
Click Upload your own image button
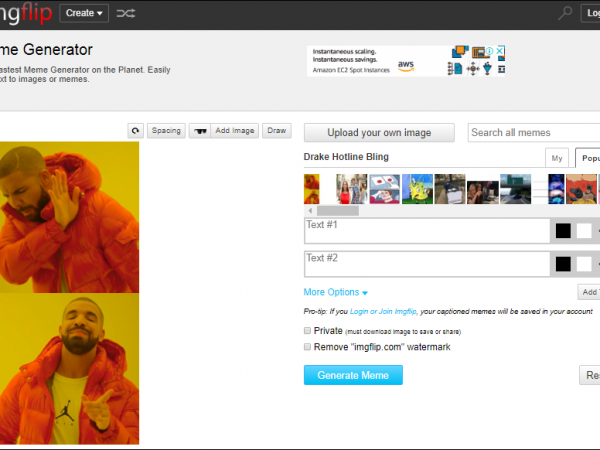378,133
